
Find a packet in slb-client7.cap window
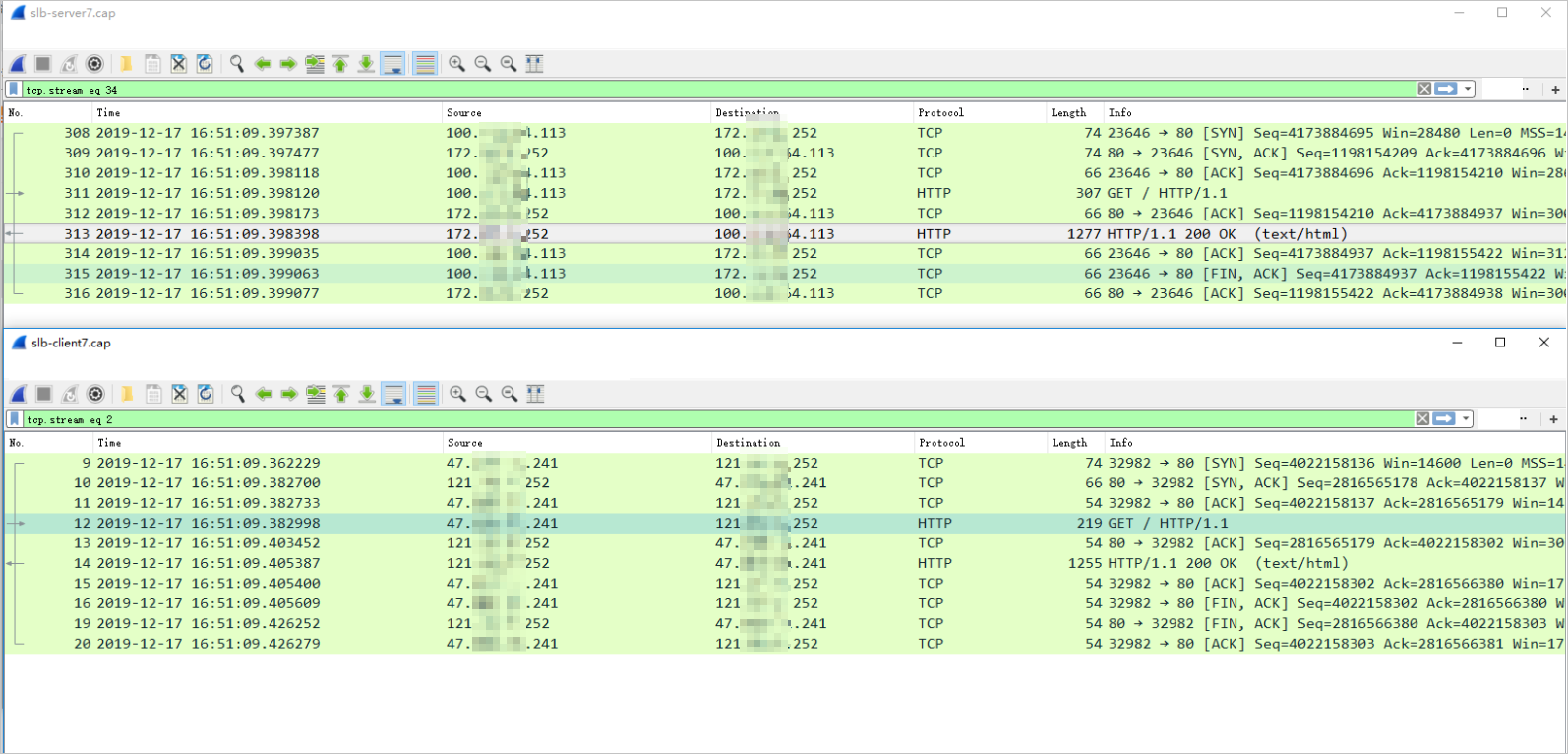(238, 394)
